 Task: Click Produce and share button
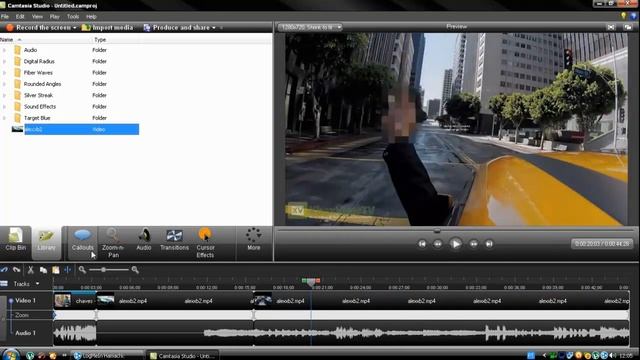(x=176, y=27)
